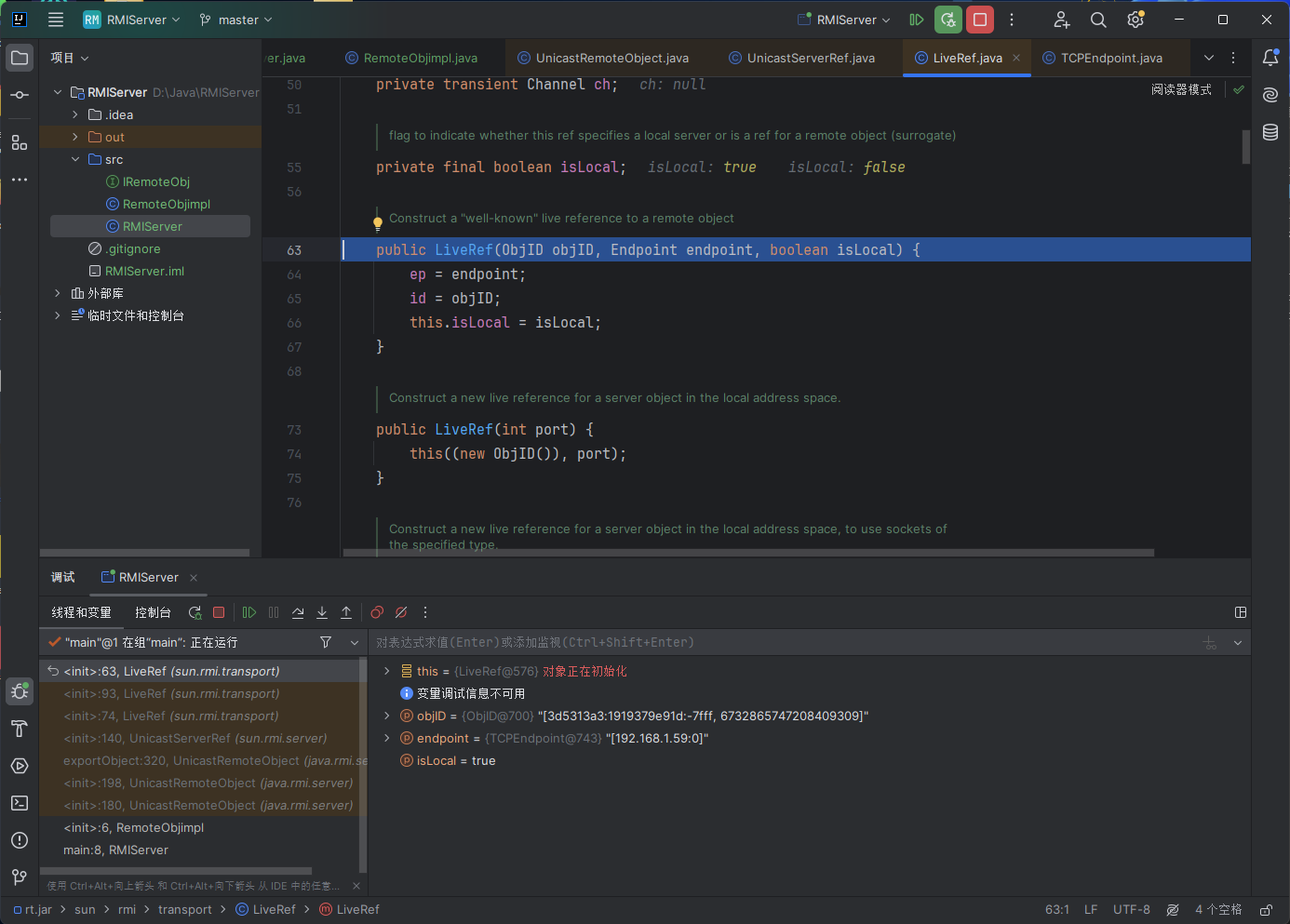Toggle debug layout settings icon
Image resolution: width=1290 pixels, height=924 pixels.
[x=1241, y=612]
